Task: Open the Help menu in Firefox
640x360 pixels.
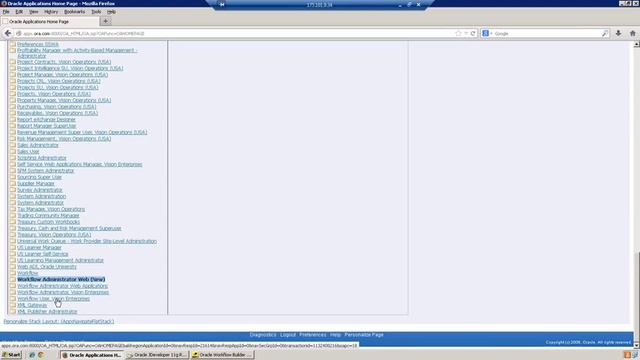Action: (x=111, y=12)
